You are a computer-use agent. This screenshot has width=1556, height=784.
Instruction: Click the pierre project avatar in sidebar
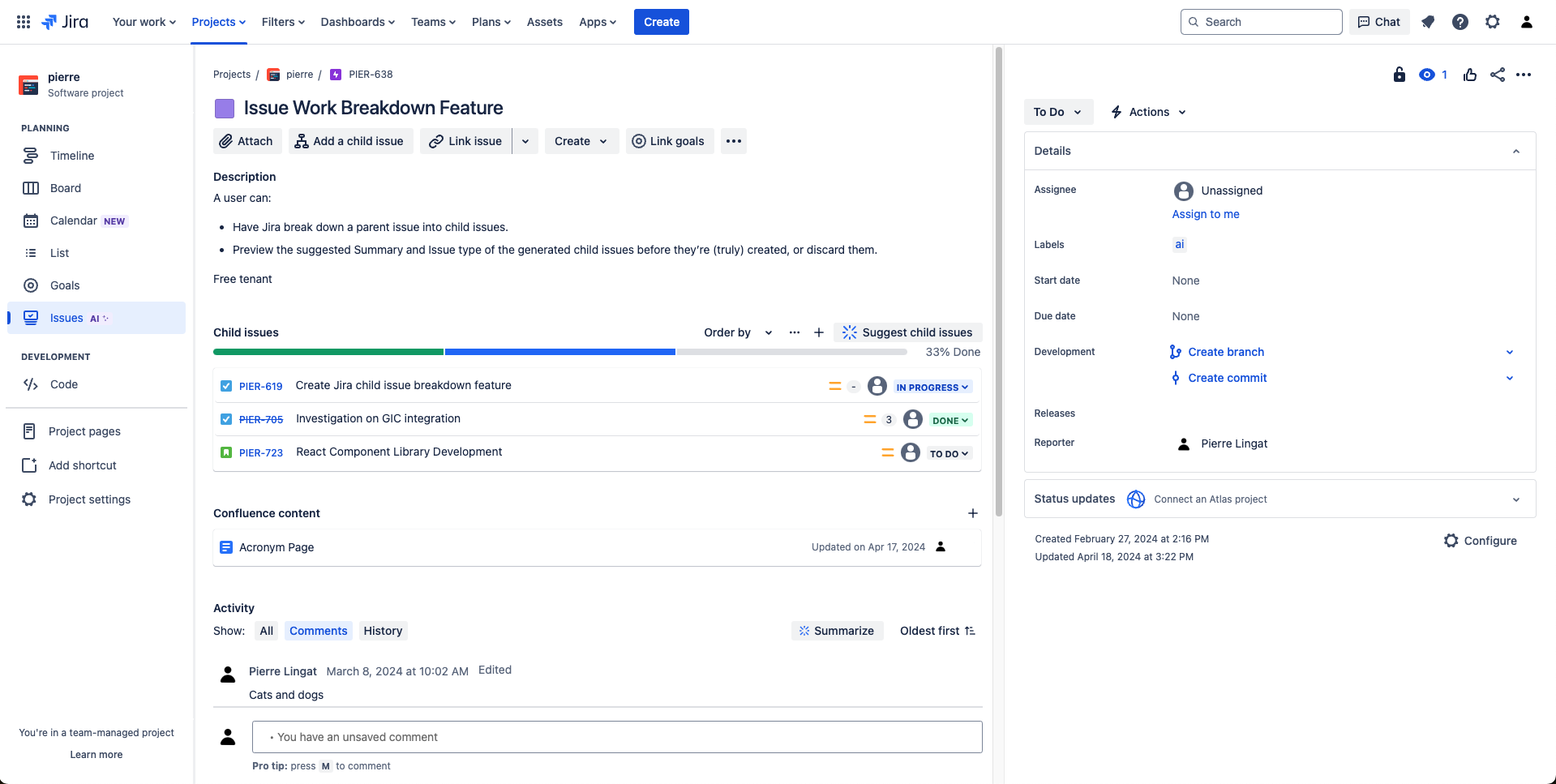[x=28, y=85]
